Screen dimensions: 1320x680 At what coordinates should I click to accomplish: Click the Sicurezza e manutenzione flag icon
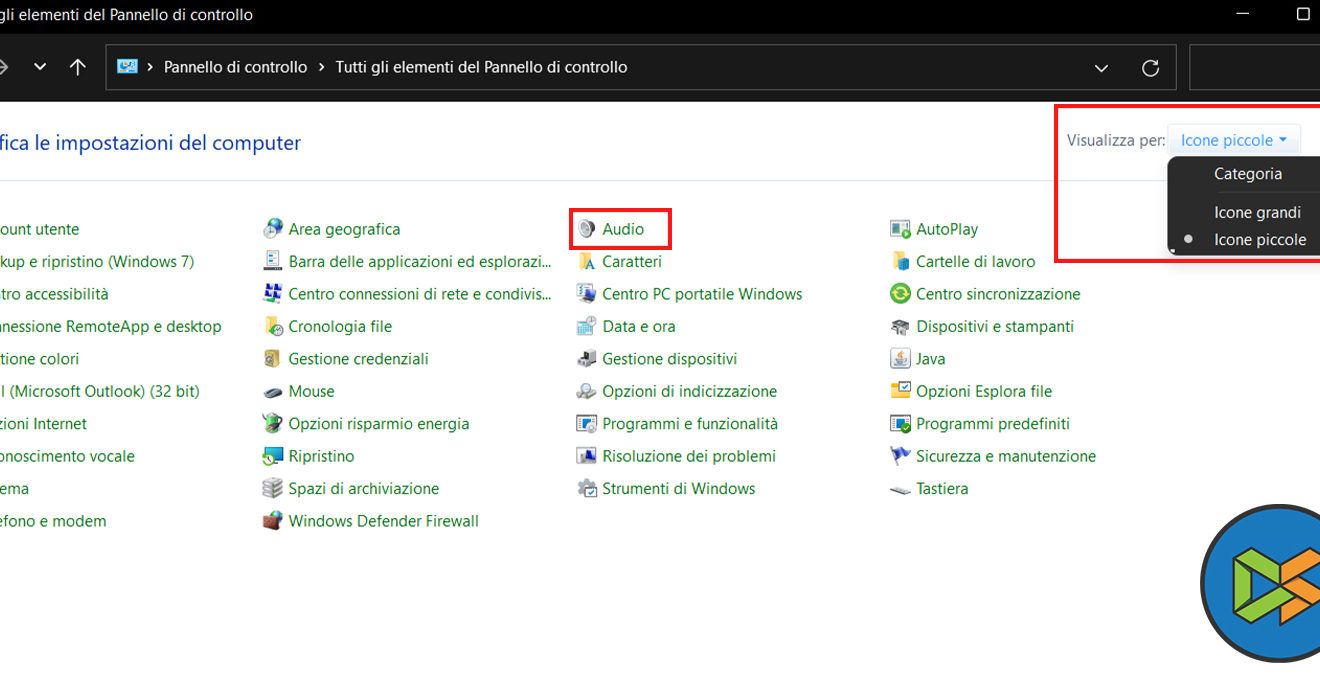tap(900, 456)
